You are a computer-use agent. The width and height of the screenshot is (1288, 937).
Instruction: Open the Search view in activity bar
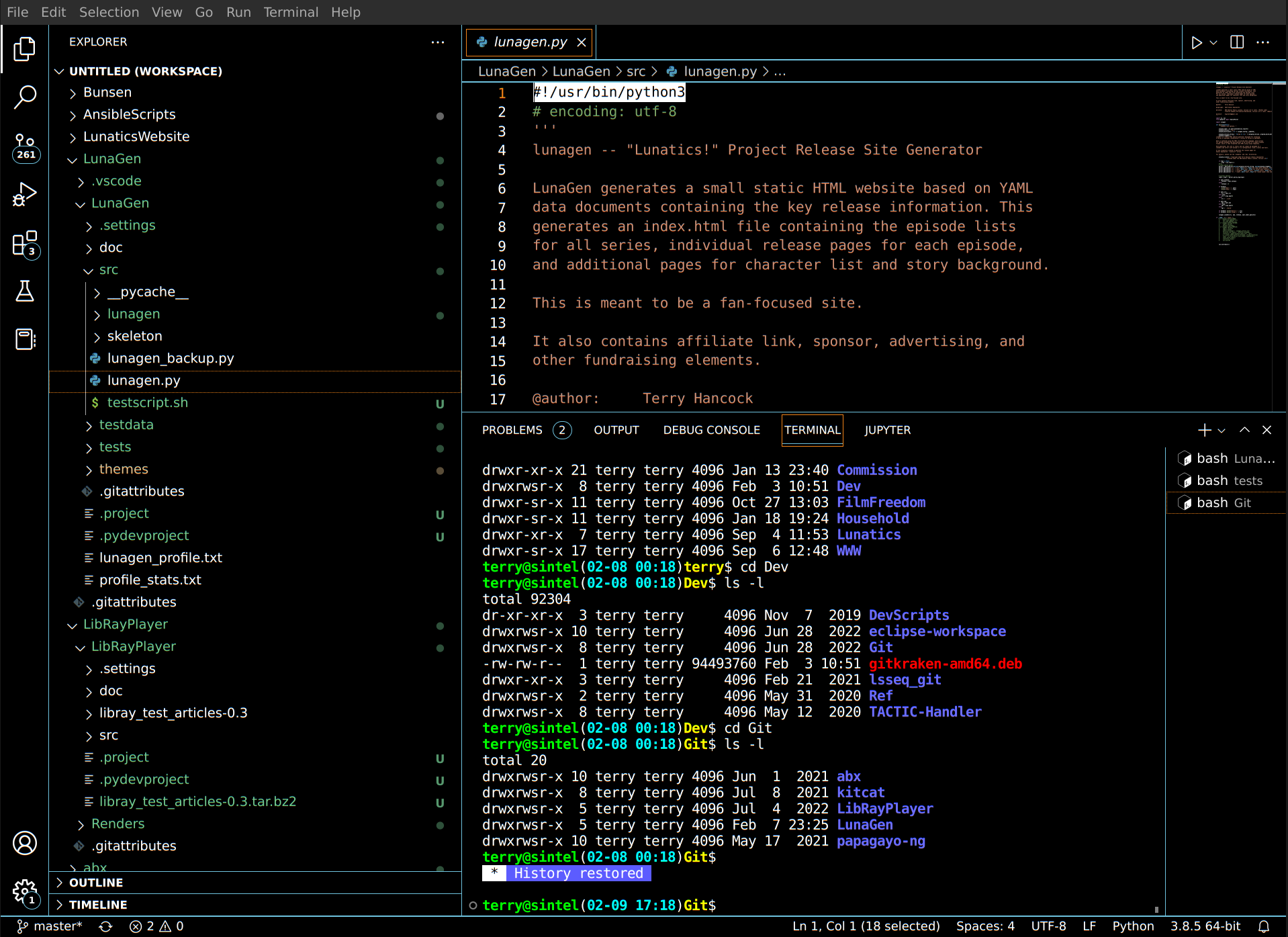25,97
